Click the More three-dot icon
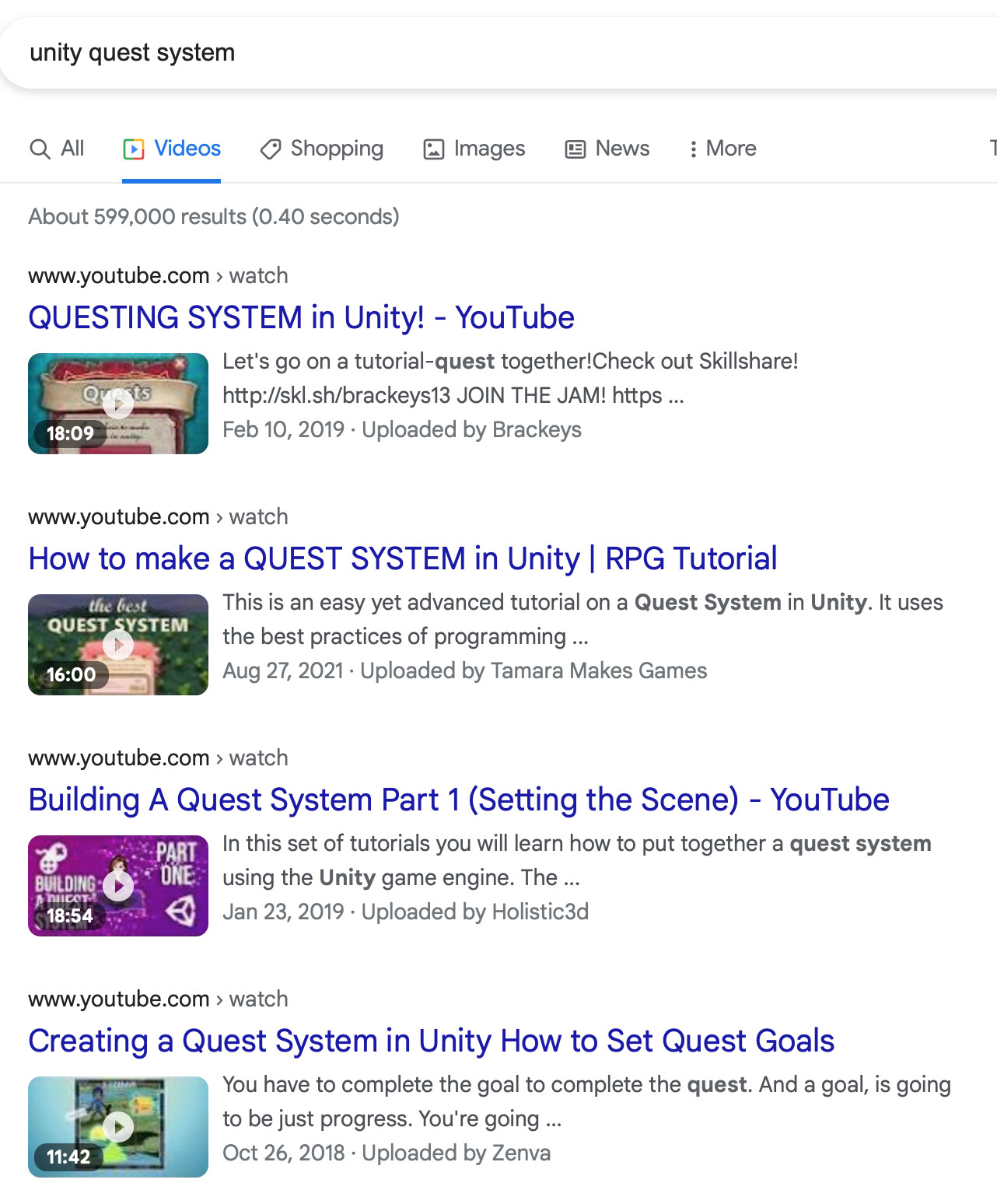 tap(693, 148)
